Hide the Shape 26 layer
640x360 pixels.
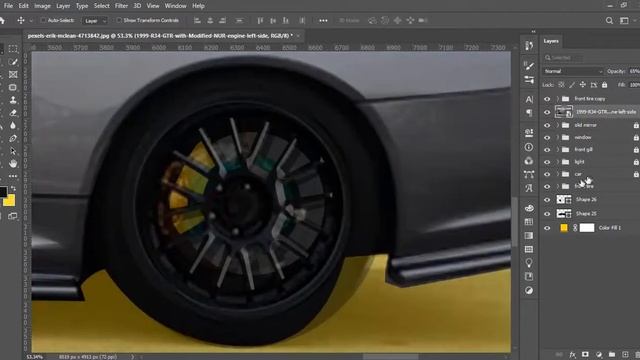coord(547,200)
